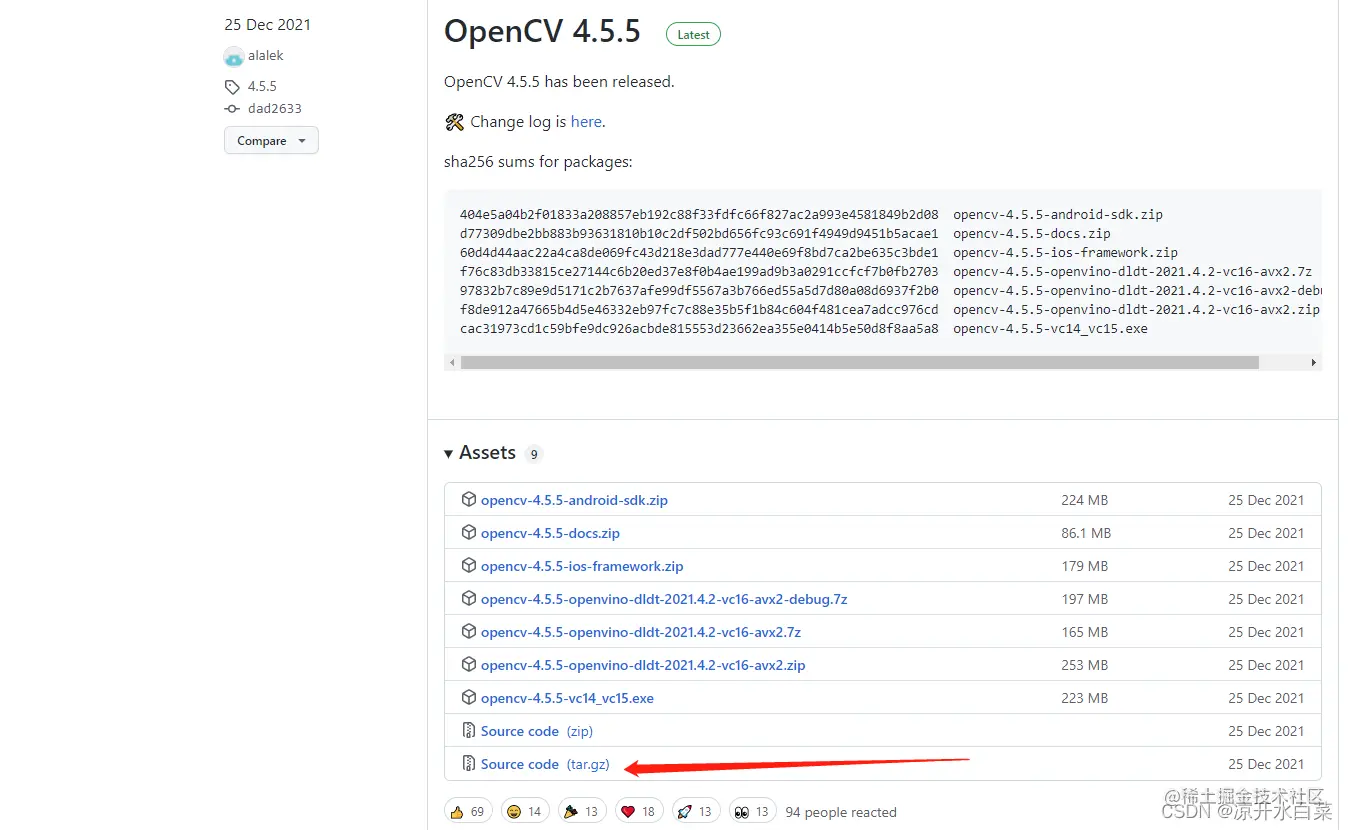Click the 253 MB size value

point(1084,665)
